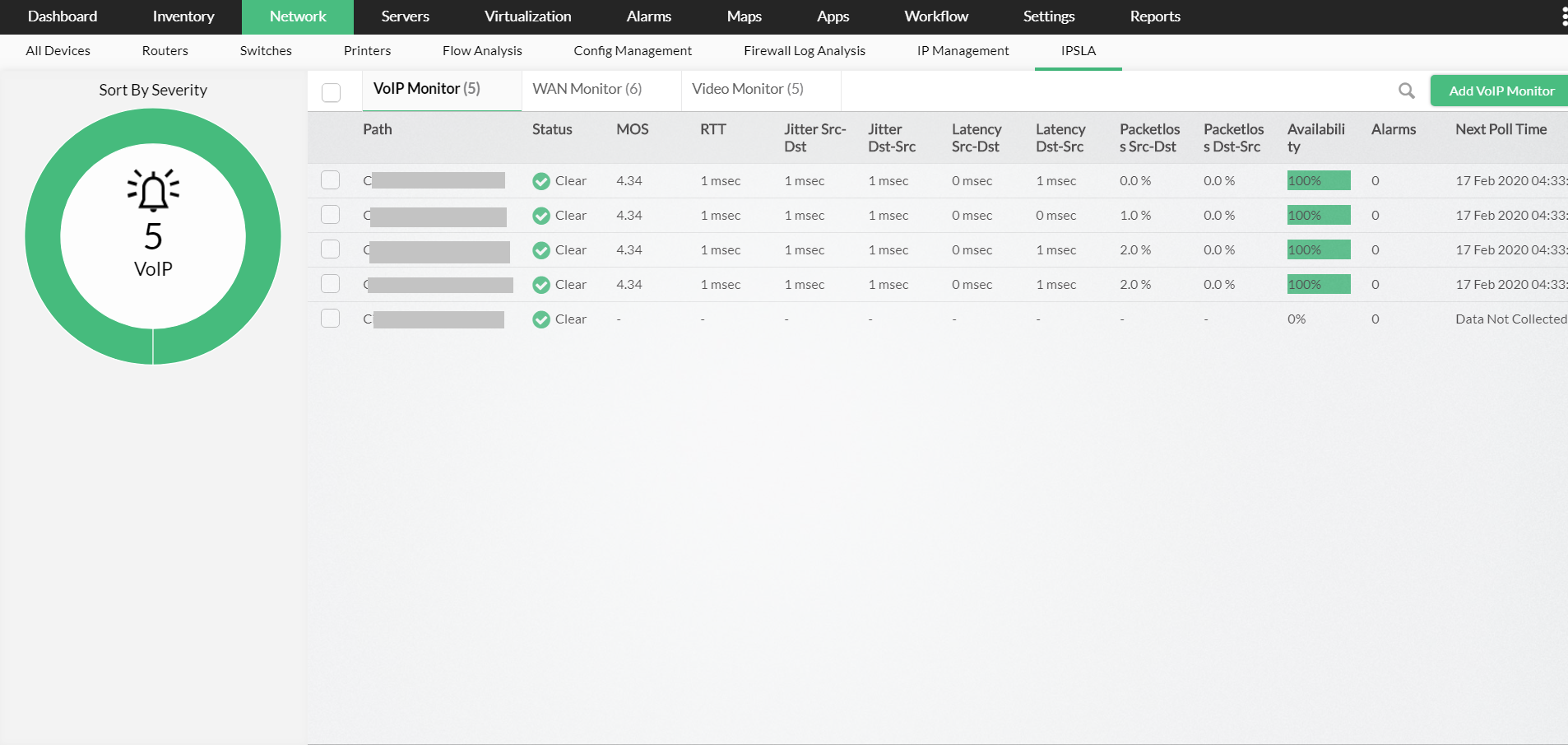1568x745 pixels.
Task: Check the checkbox for the first VoIP monitor
Action: pos(330,179)
